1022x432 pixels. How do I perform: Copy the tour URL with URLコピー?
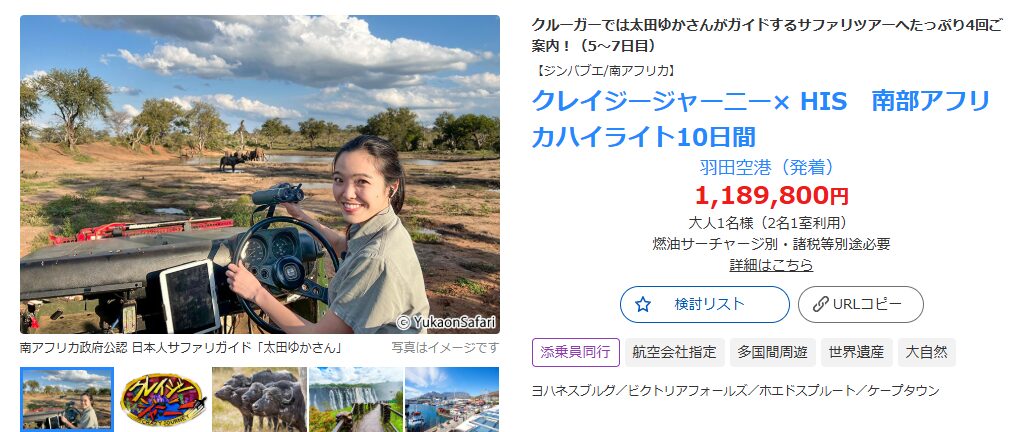click(x=860, y=304)
